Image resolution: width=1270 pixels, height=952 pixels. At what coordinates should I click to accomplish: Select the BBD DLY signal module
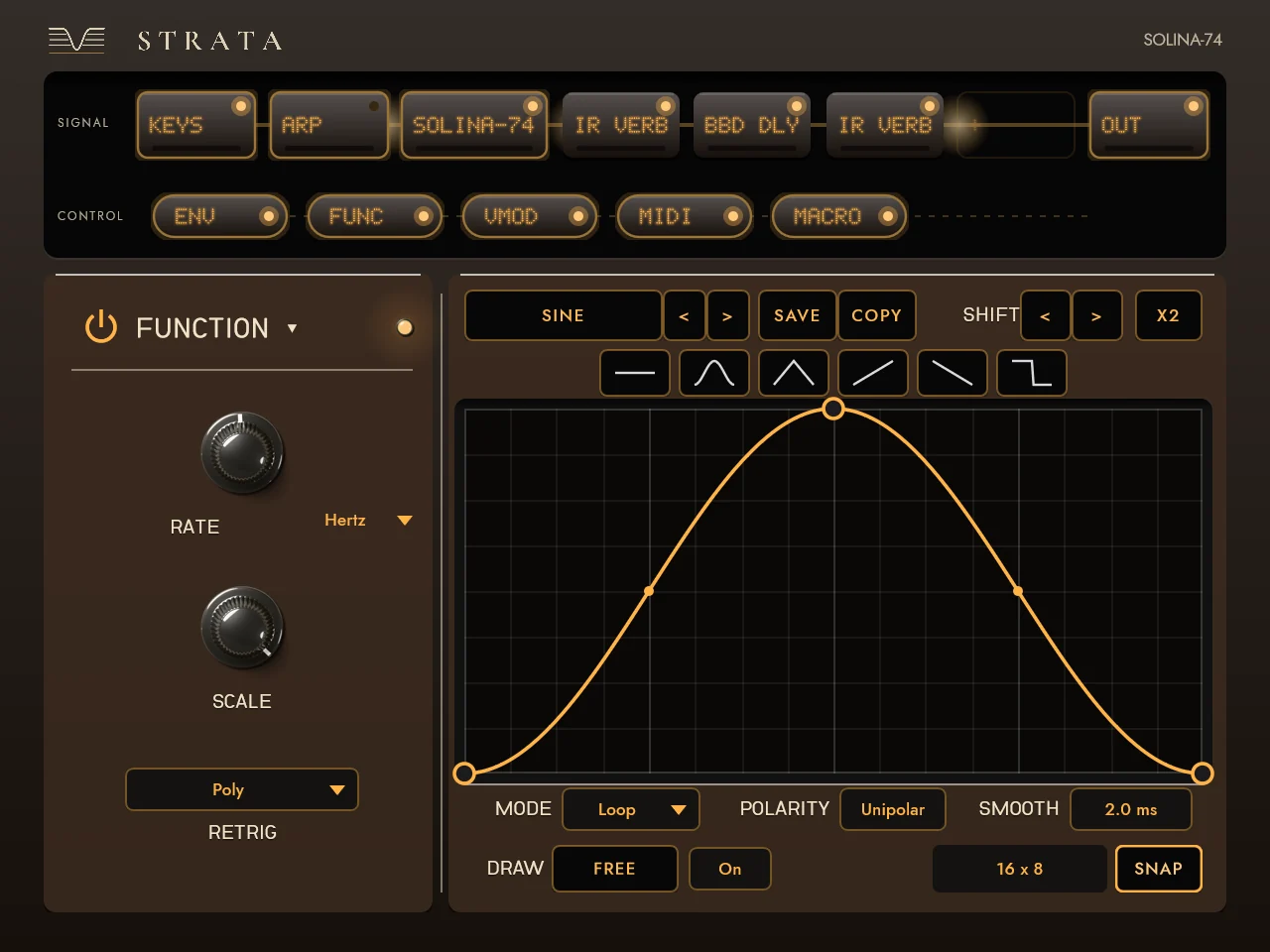(752, 125)
